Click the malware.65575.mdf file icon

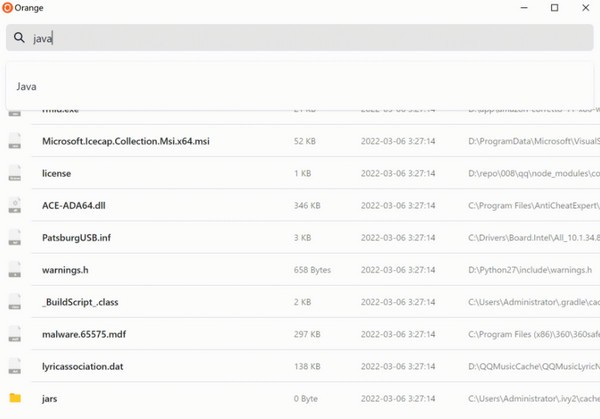click(15, 334)
